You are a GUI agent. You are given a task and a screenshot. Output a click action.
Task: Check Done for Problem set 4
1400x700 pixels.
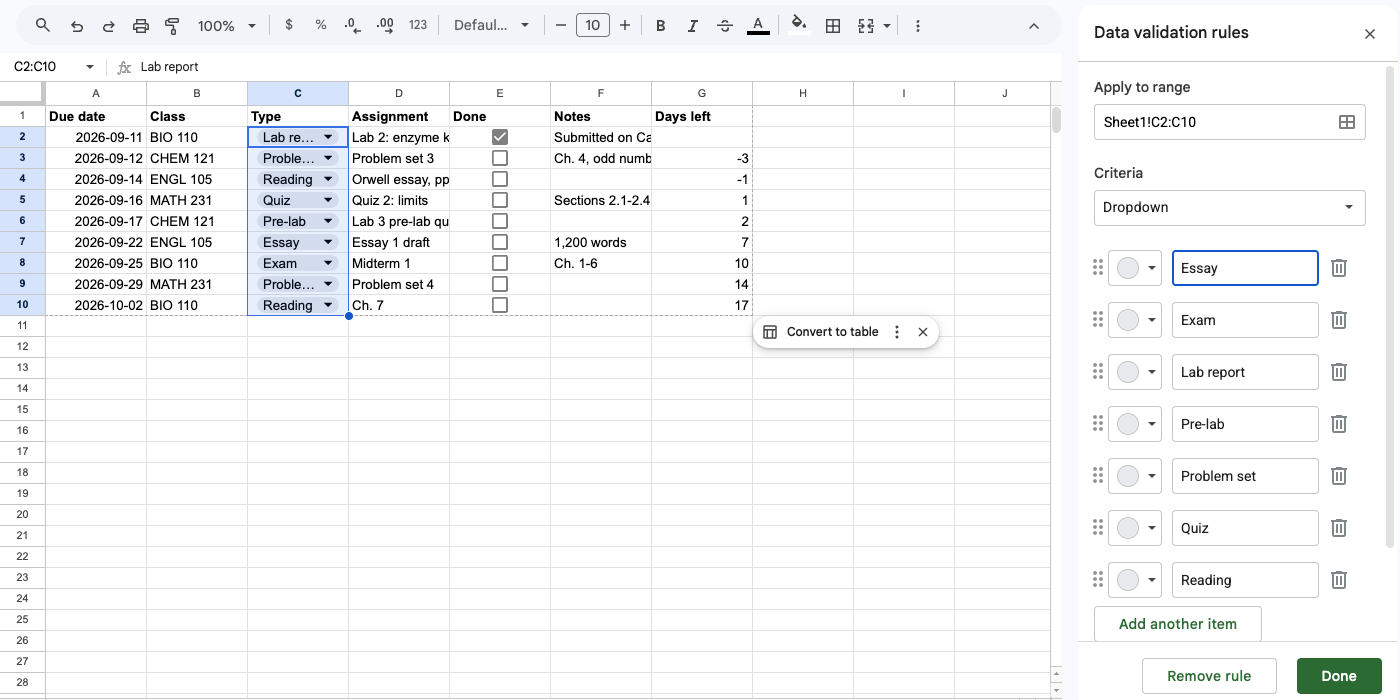(x=500, y=284)
